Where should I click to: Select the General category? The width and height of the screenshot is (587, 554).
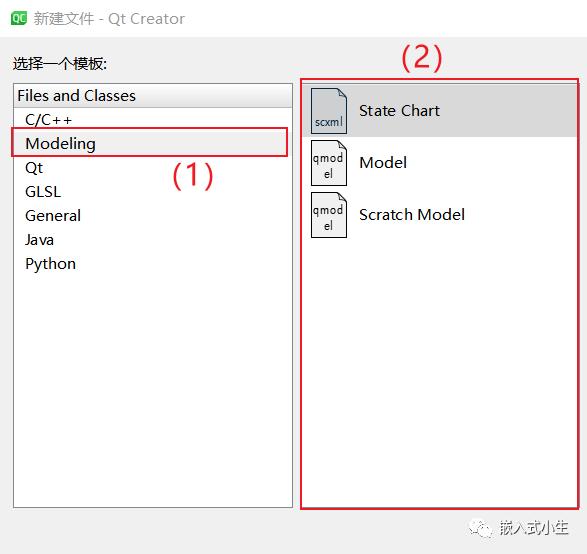[x=152, y=216]
